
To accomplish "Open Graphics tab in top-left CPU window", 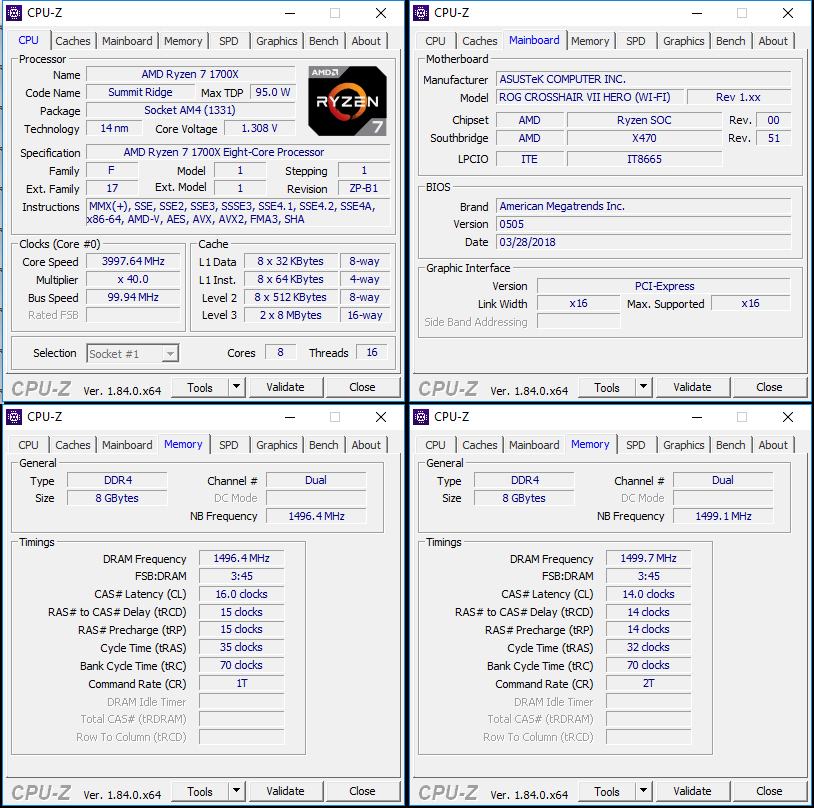I will [277, 41].
